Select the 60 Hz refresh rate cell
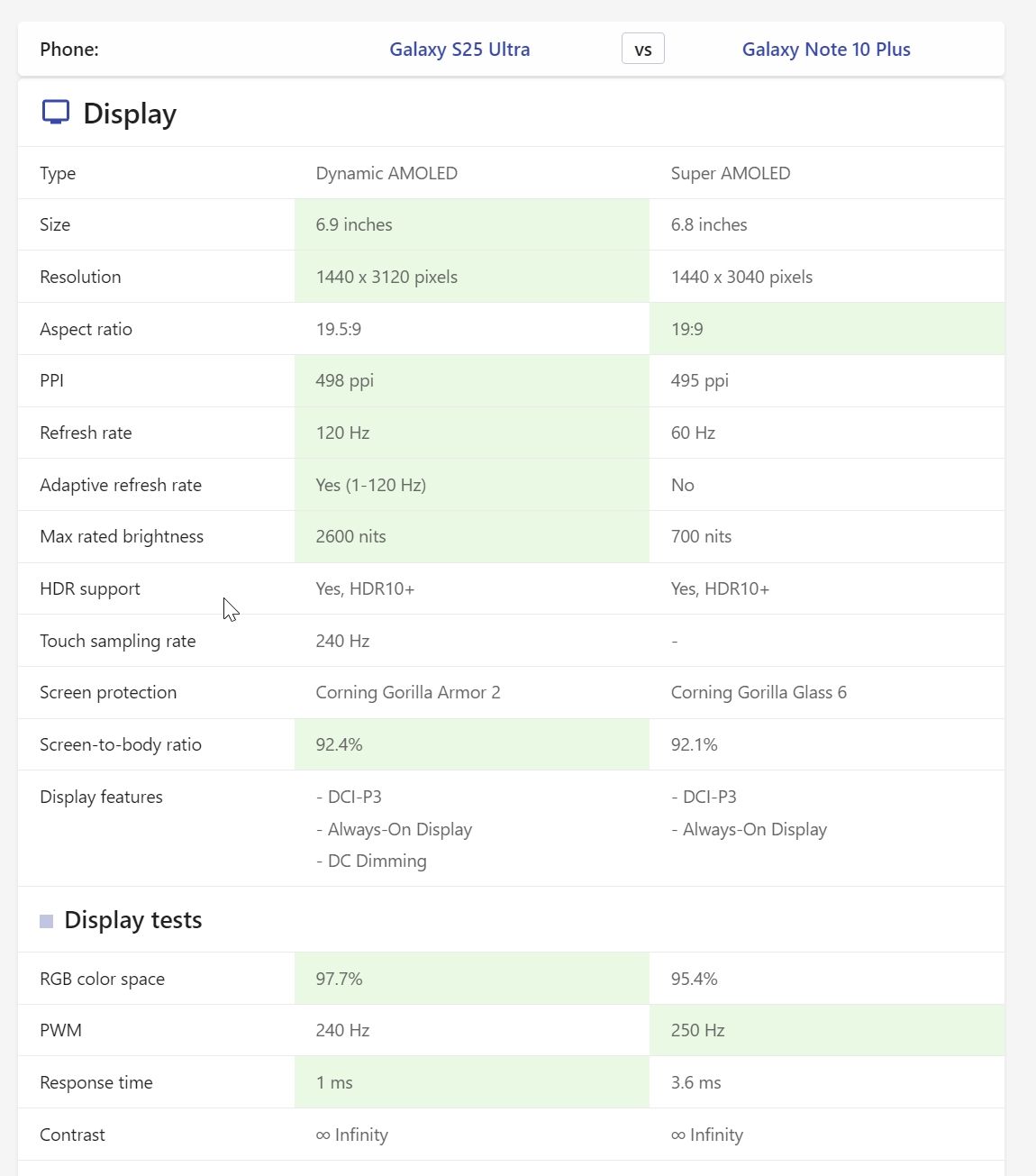This screenshot has height=1176, width=1036. click(x=827, y=433)
